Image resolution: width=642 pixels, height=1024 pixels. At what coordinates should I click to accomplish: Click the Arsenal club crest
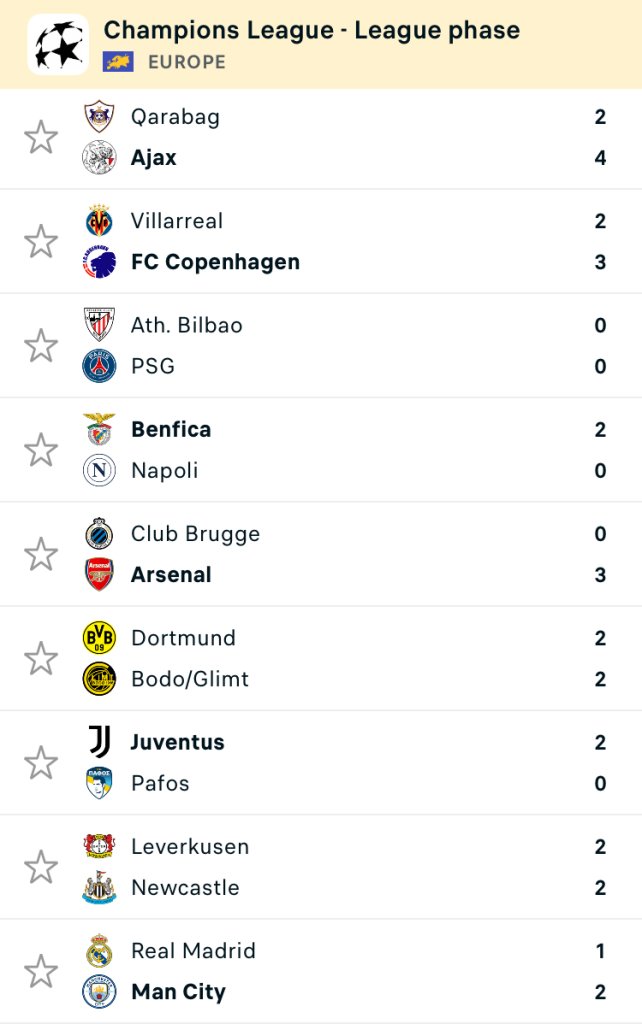99,575
